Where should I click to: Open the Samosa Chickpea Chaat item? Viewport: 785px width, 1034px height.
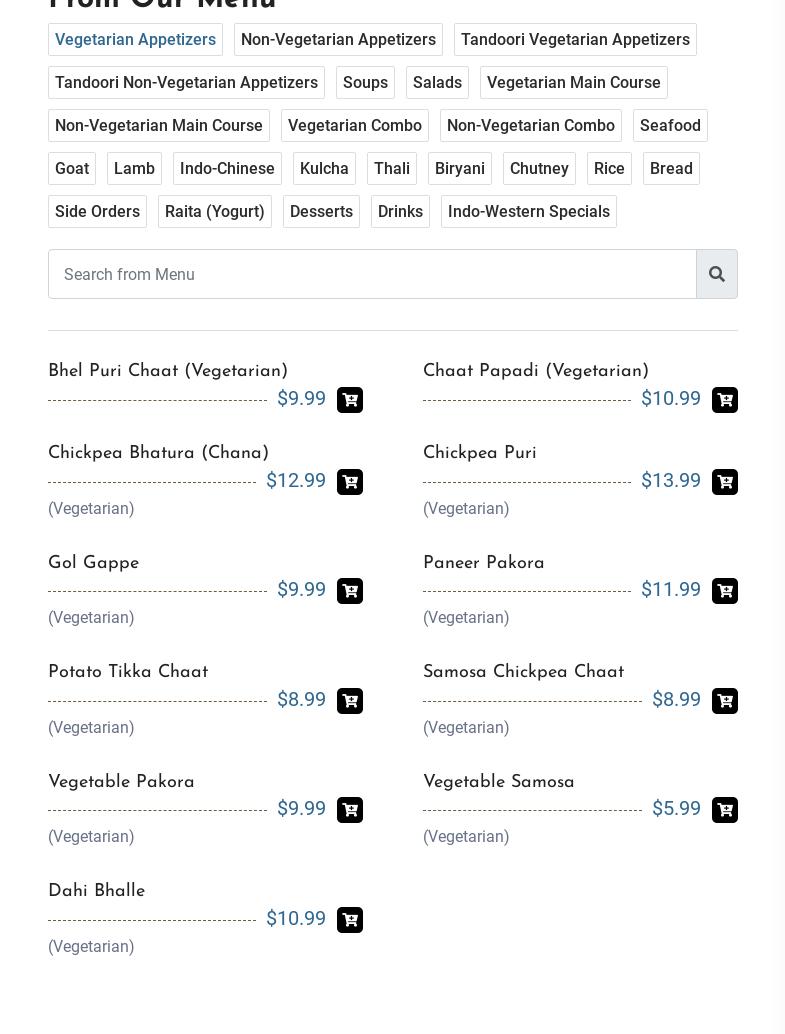[x=523, y=673]
